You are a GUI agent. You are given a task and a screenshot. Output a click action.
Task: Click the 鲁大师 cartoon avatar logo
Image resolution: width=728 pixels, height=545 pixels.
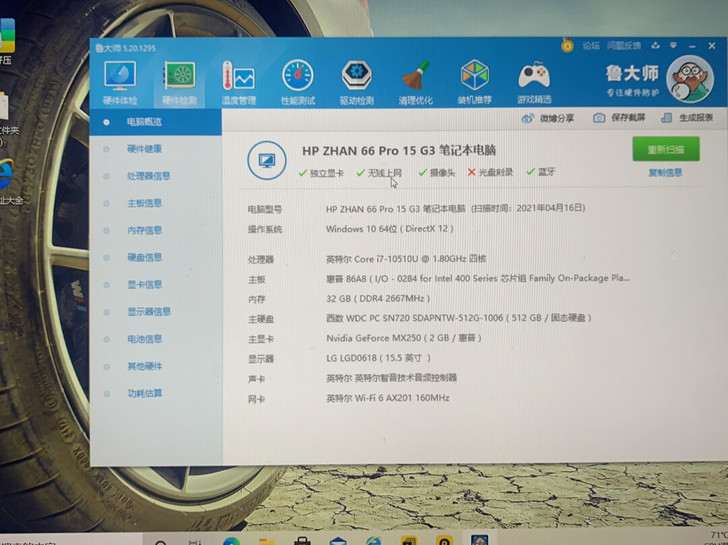[x=689, y=79]
